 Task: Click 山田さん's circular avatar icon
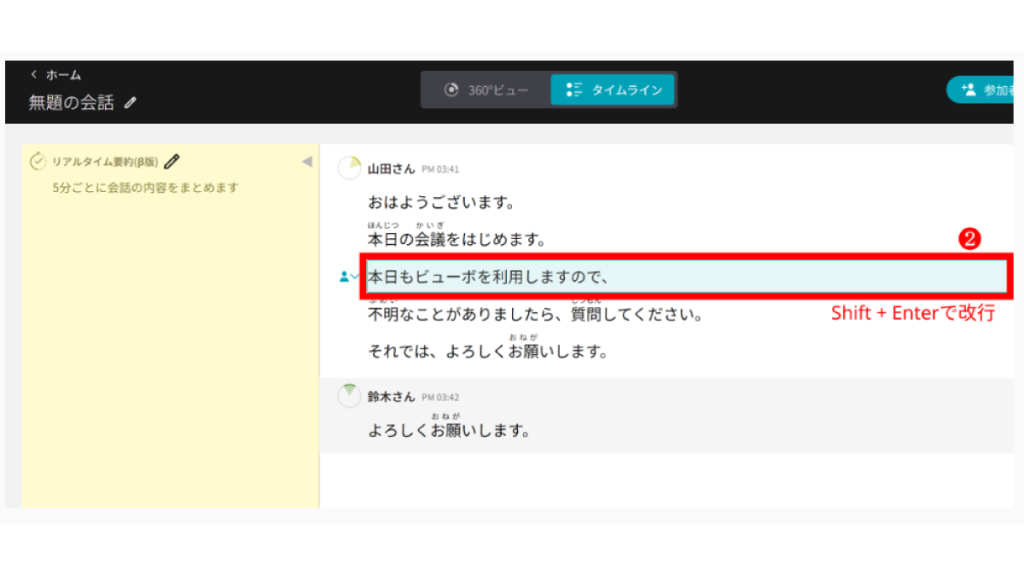click(349, 169)
